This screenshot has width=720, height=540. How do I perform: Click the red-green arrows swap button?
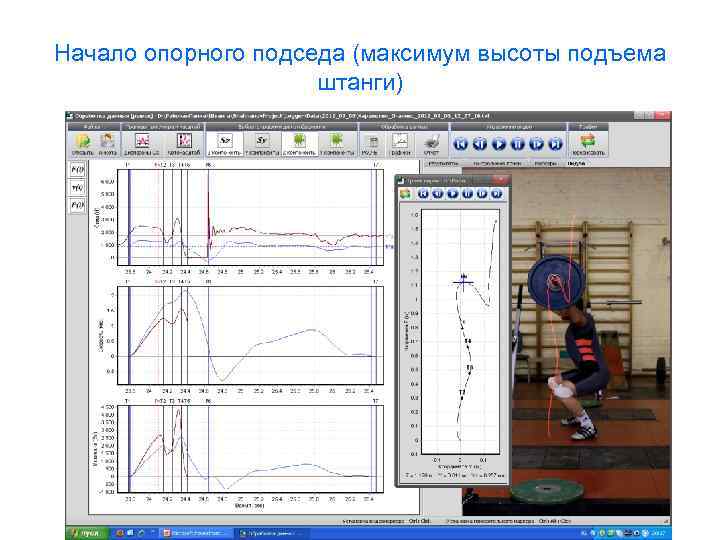click(588, 144)
